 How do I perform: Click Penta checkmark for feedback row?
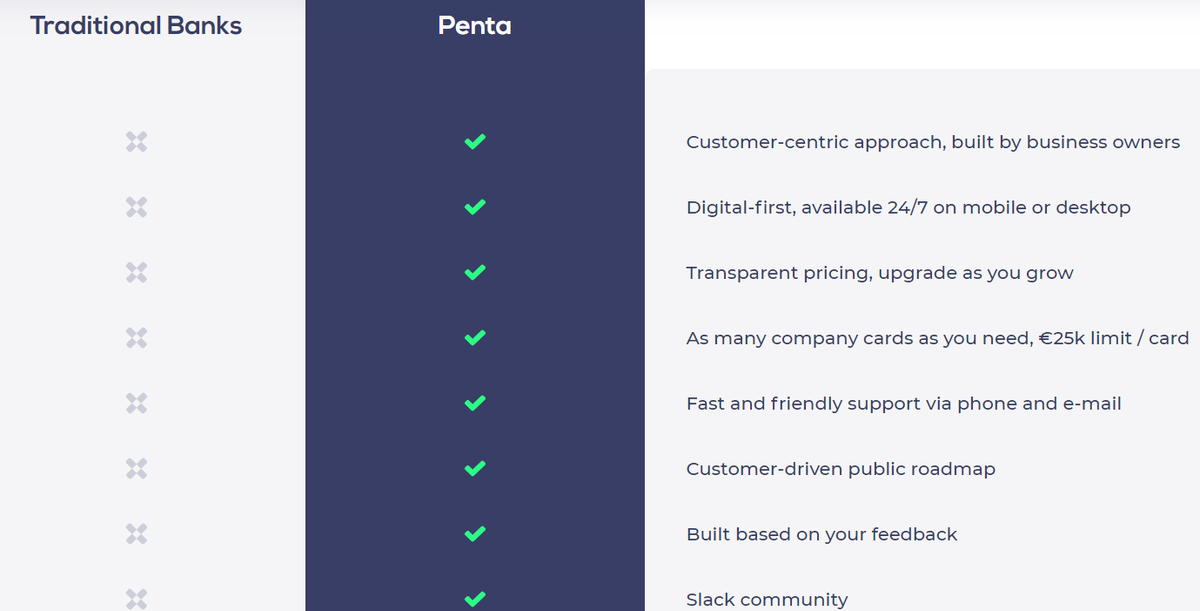475,534
